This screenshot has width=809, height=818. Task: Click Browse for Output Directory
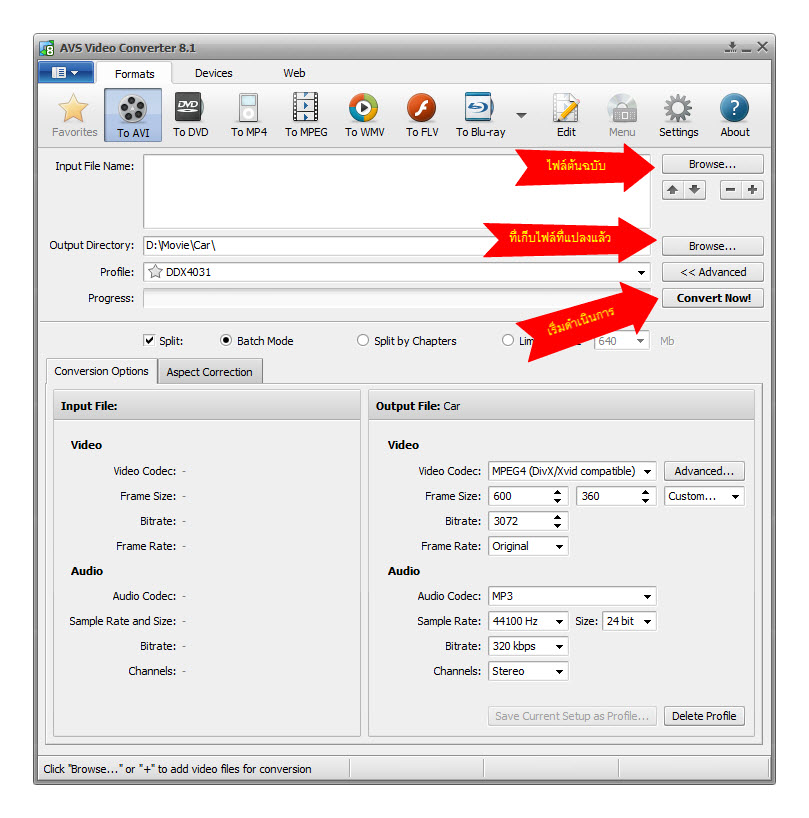pos(713,246)
